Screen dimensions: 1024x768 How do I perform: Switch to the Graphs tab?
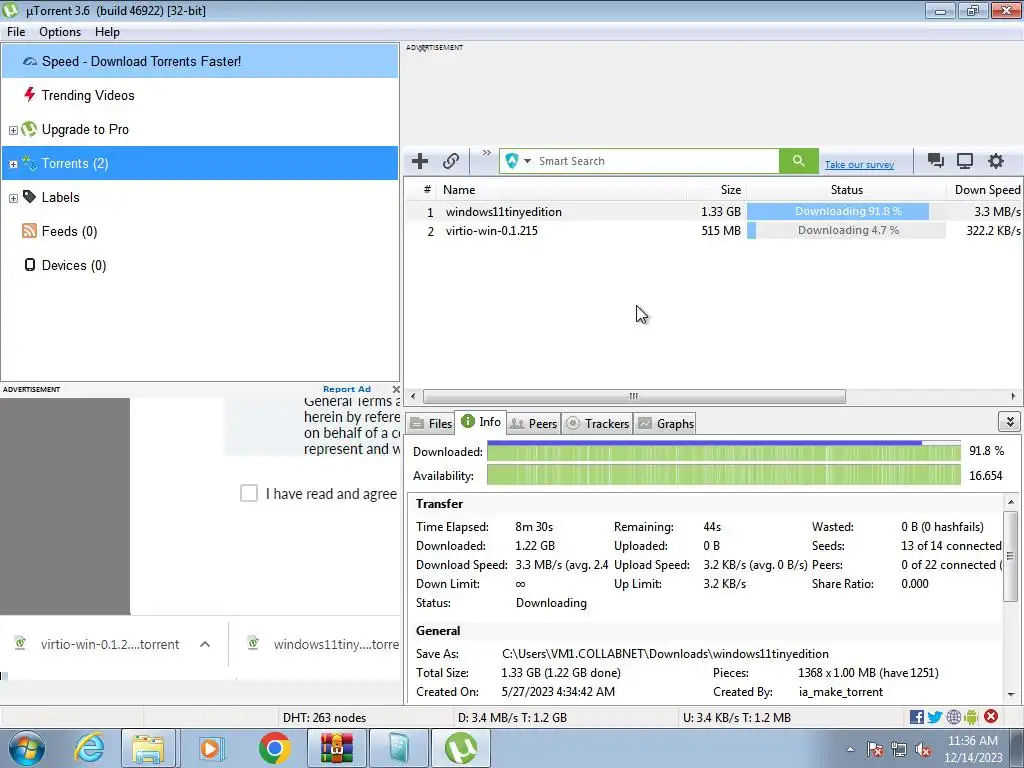(x=665, y=424)
